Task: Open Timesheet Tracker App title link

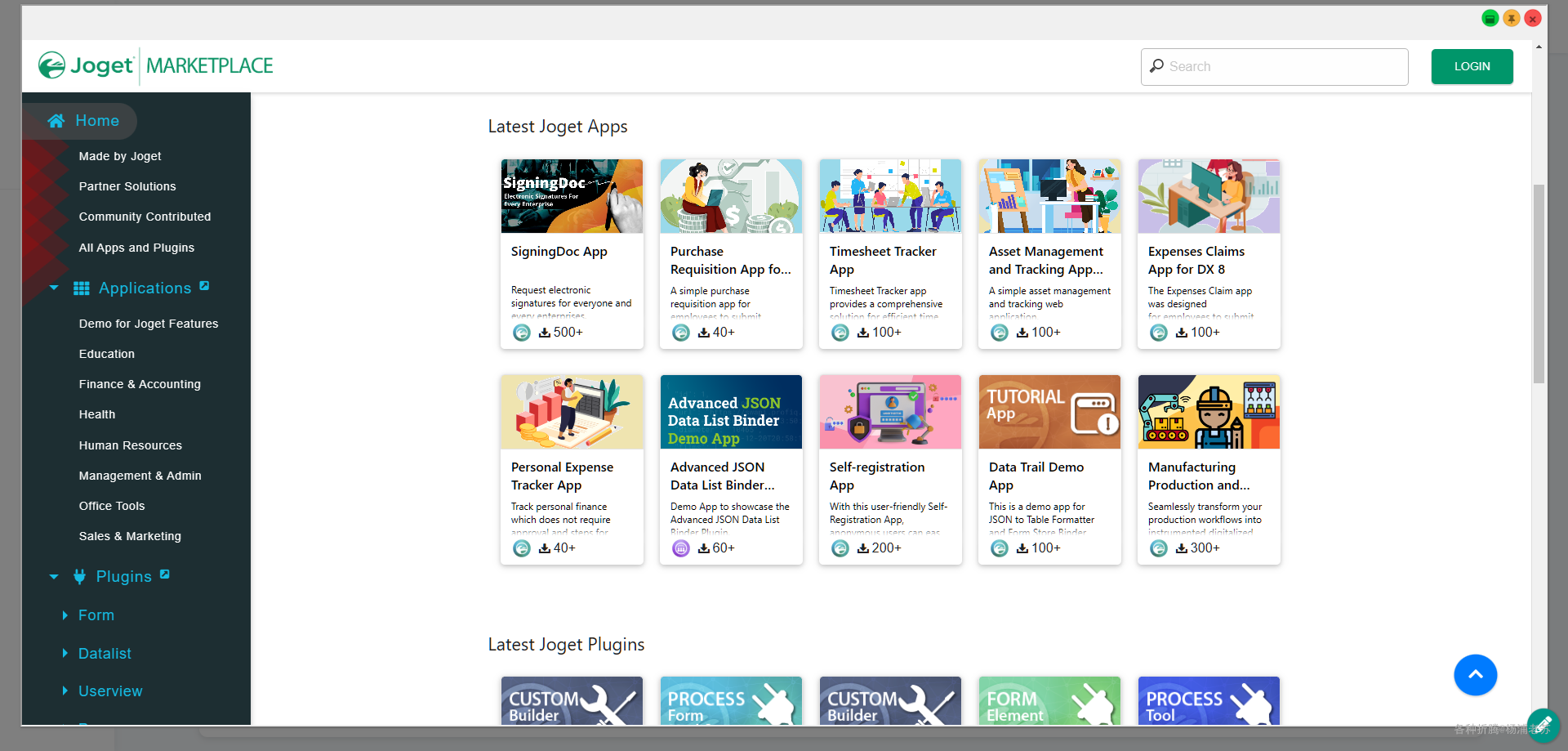Action: (x=883, y=261)
